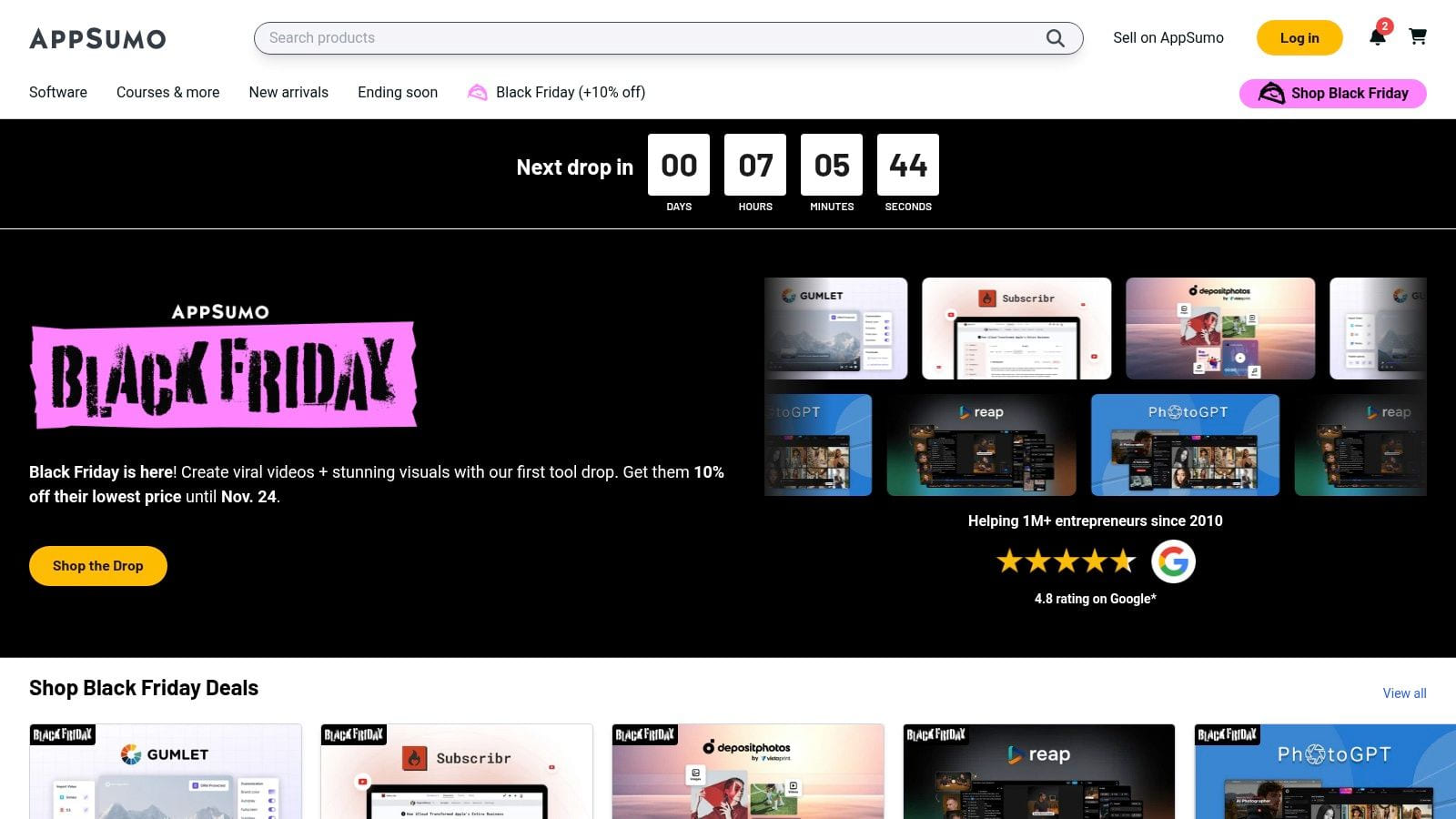Focus the Search products field
1456x819 pixels.
point(651,38)
